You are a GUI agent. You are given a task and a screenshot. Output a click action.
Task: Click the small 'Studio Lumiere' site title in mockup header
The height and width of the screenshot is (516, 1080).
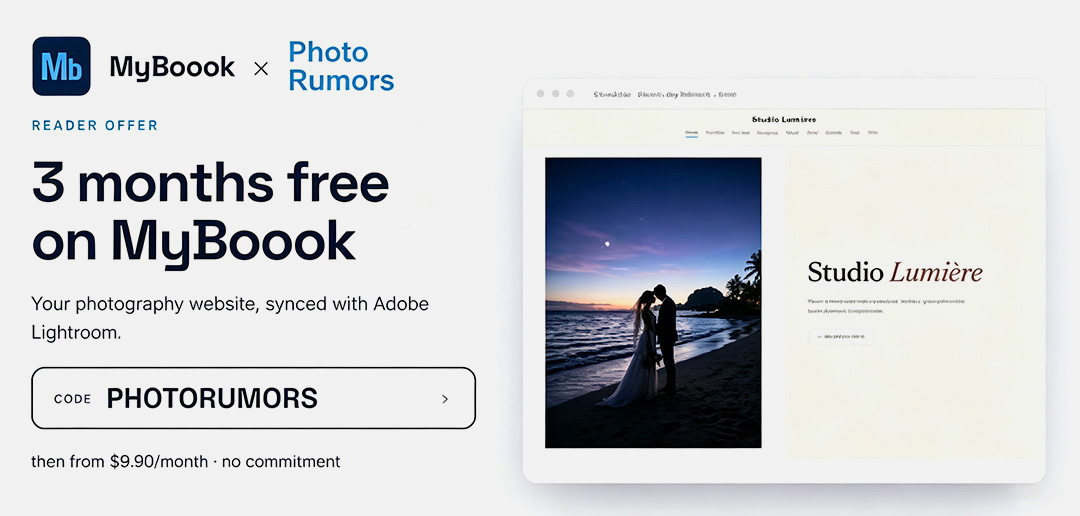(784, 119)
